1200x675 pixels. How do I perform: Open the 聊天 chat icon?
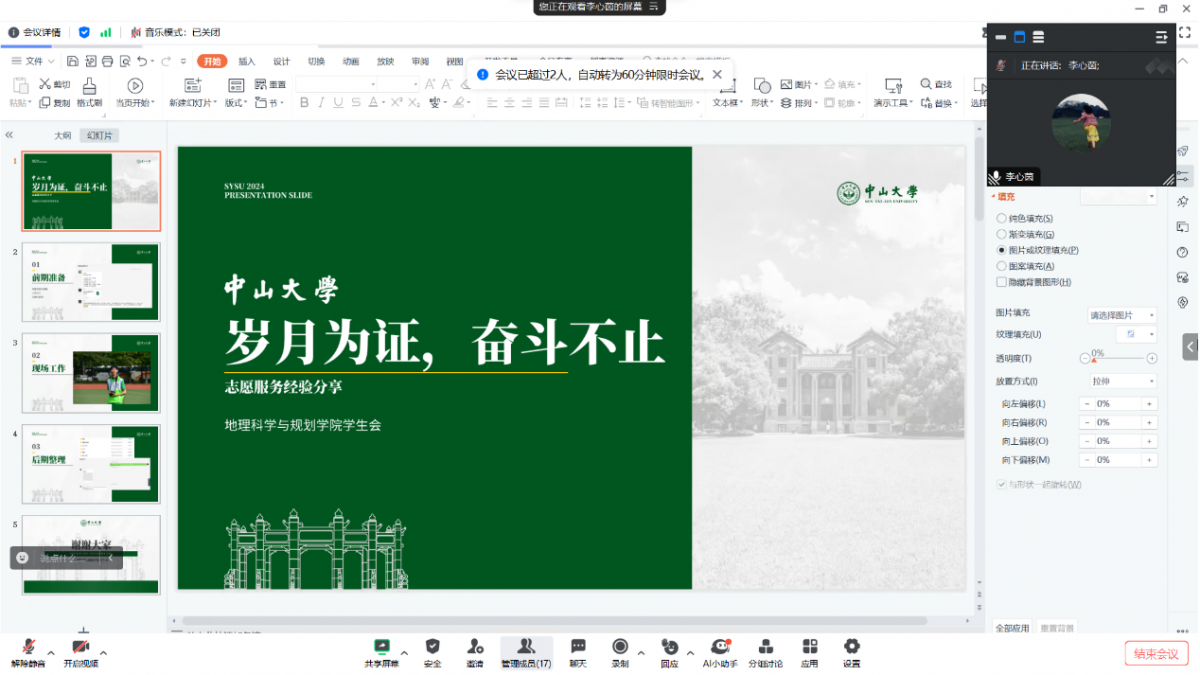pyautogui.click(x=578, y=648)
